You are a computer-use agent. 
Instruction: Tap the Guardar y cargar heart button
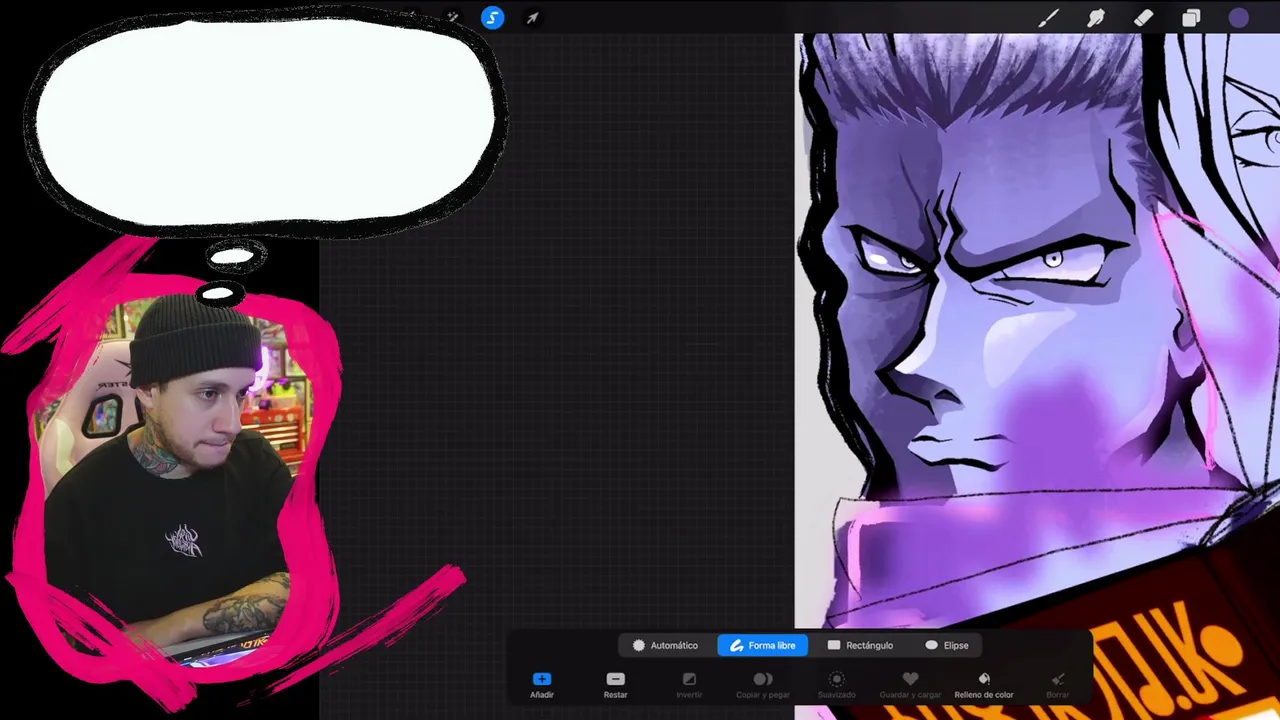pyautogui.click(x=910, y=685)
